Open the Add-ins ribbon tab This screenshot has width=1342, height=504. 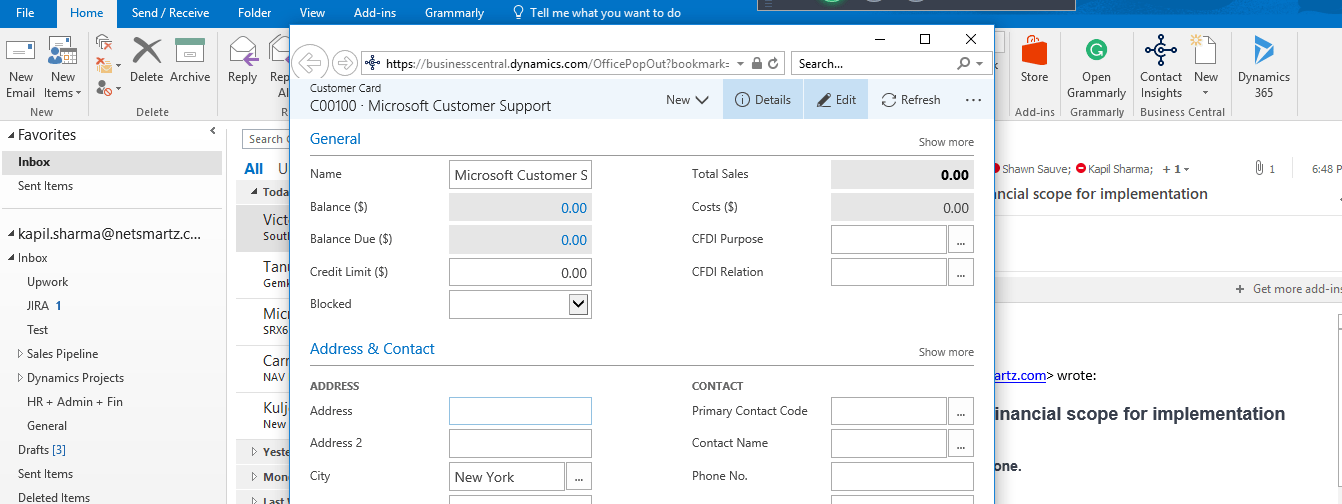(374, 13)
